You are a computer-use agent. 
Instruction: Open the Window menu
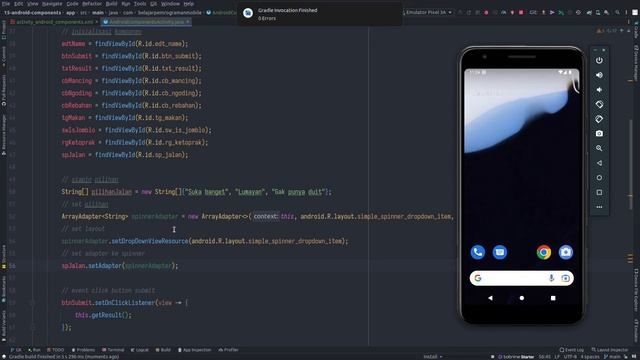tap(170, 4)
